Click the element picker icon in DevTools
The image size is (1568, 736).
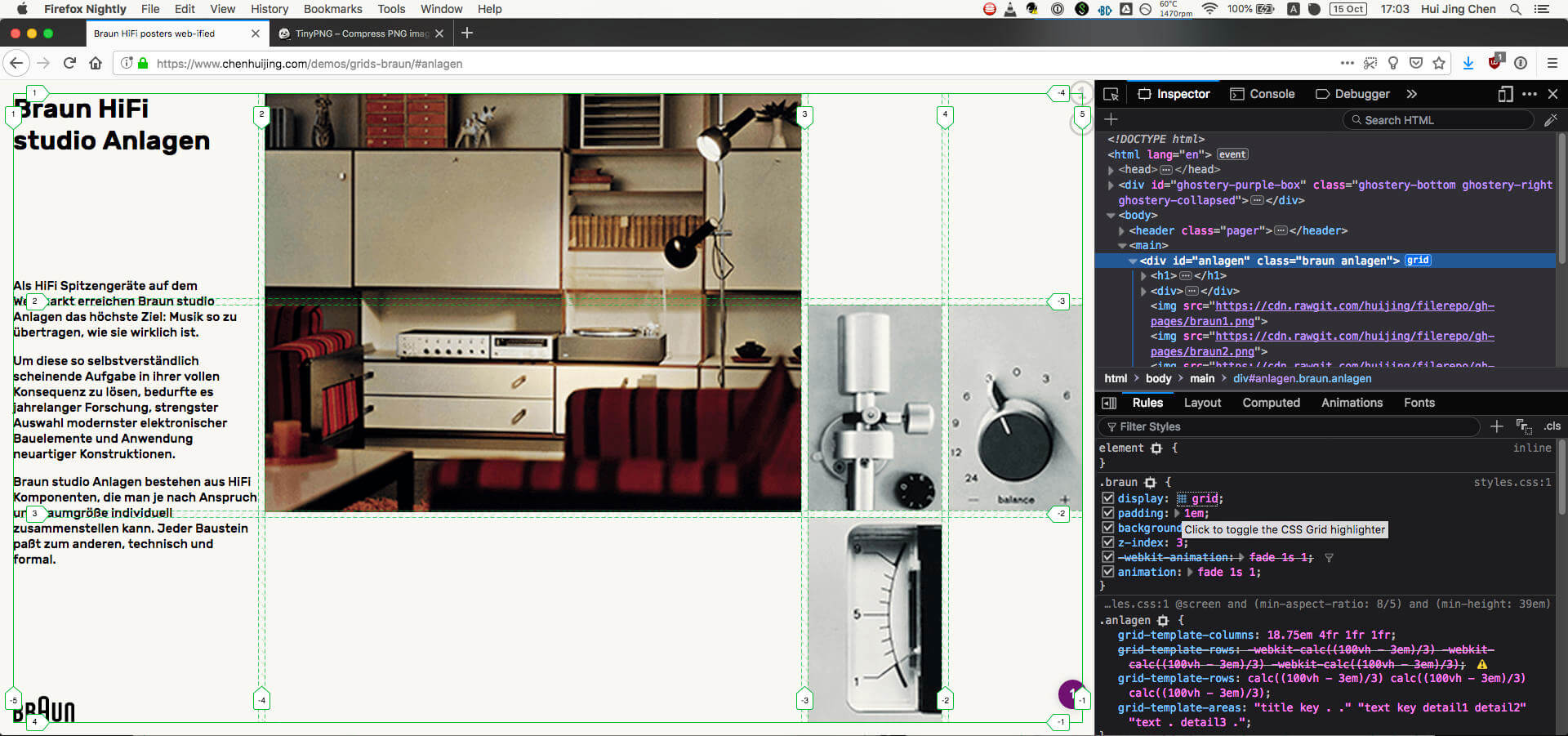pyautogui.click(x=1111, y=94)
